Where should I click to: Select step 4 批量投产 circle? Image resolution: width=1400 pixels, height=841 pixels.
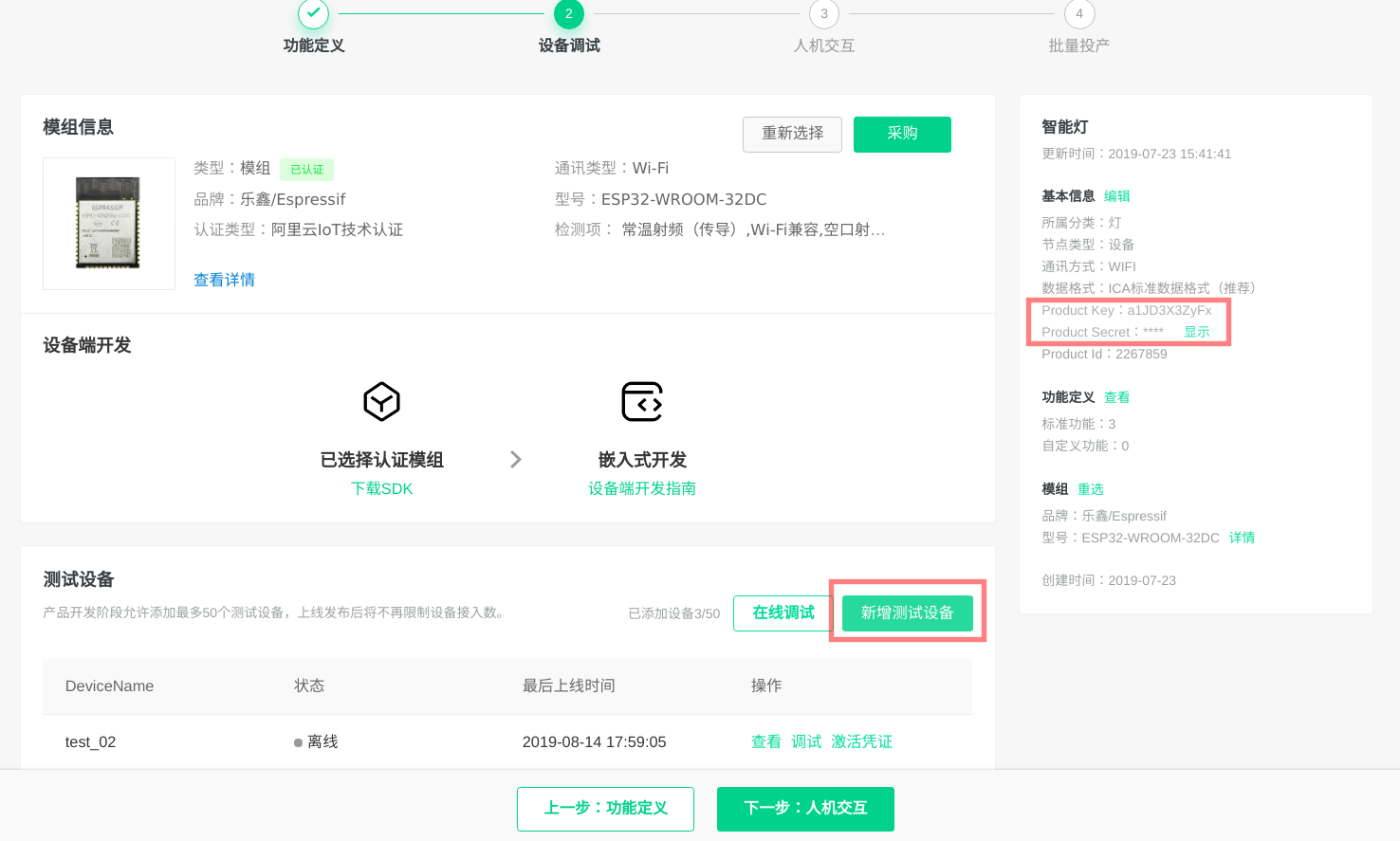1078,14
